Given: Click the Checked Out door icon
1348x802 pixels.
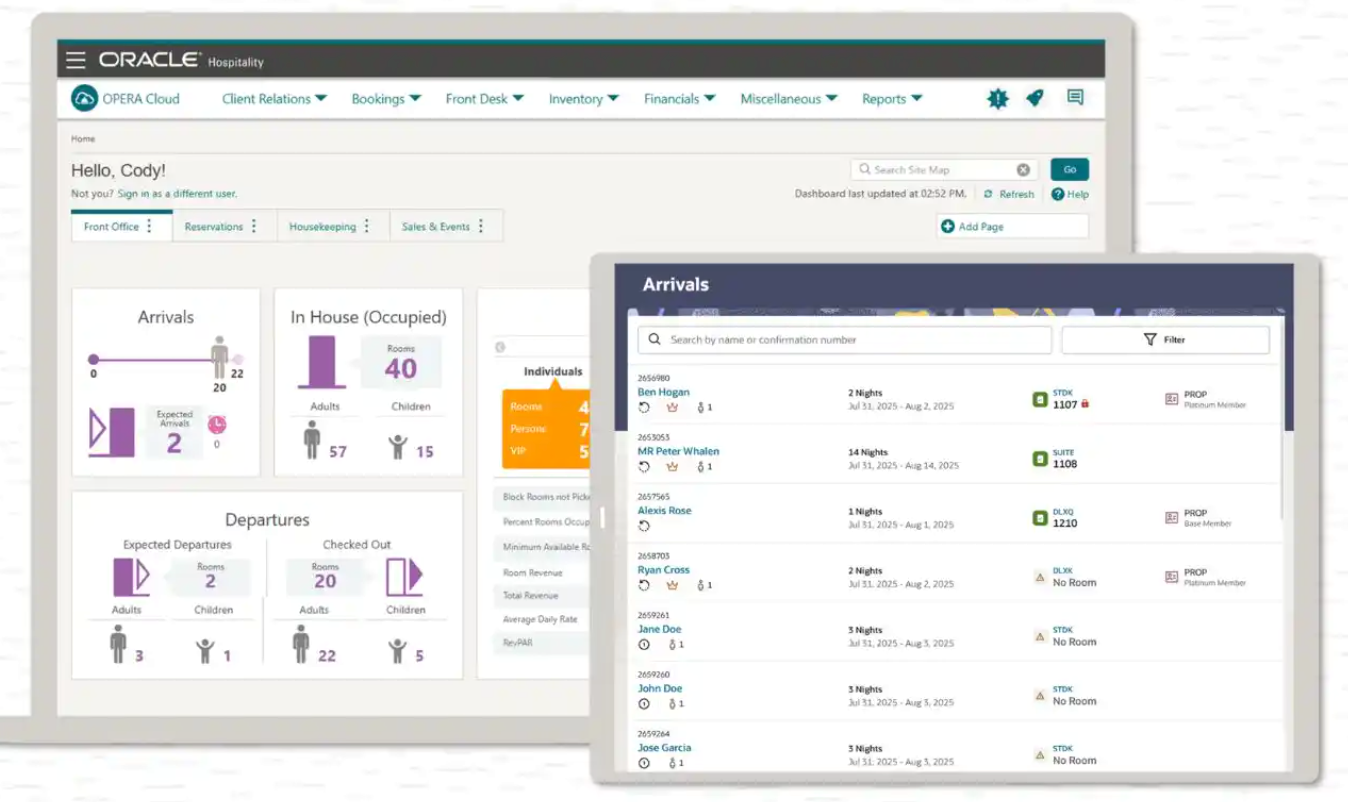Looking at the screenshot, I should coord(404,577).
